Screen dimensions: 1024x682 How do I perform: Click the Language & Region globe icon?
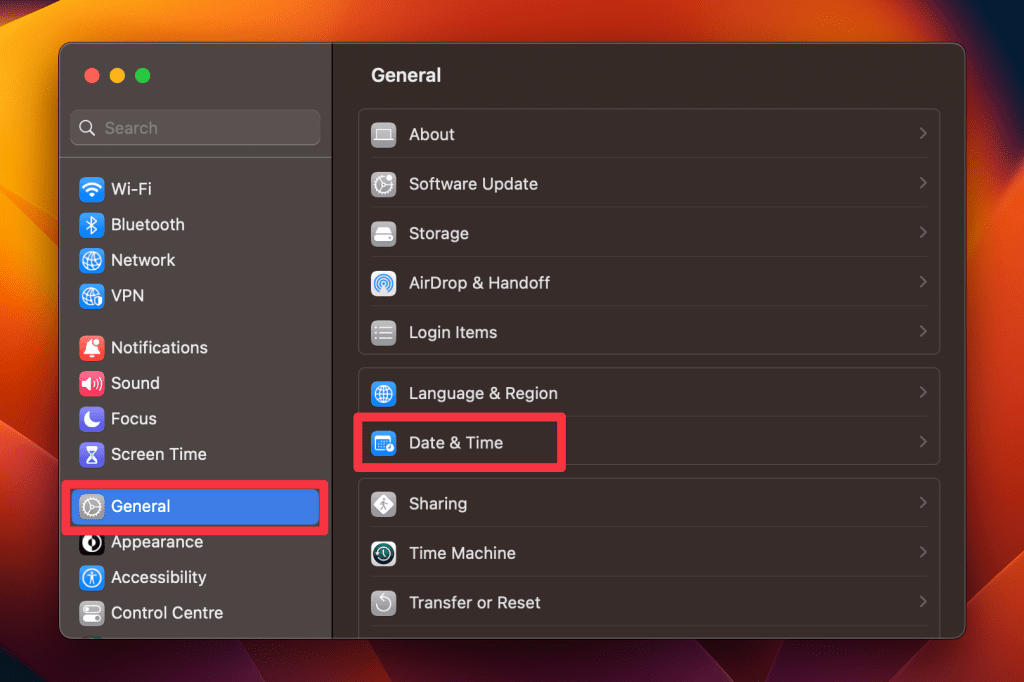pyautogui.click(x=383, y=394)
